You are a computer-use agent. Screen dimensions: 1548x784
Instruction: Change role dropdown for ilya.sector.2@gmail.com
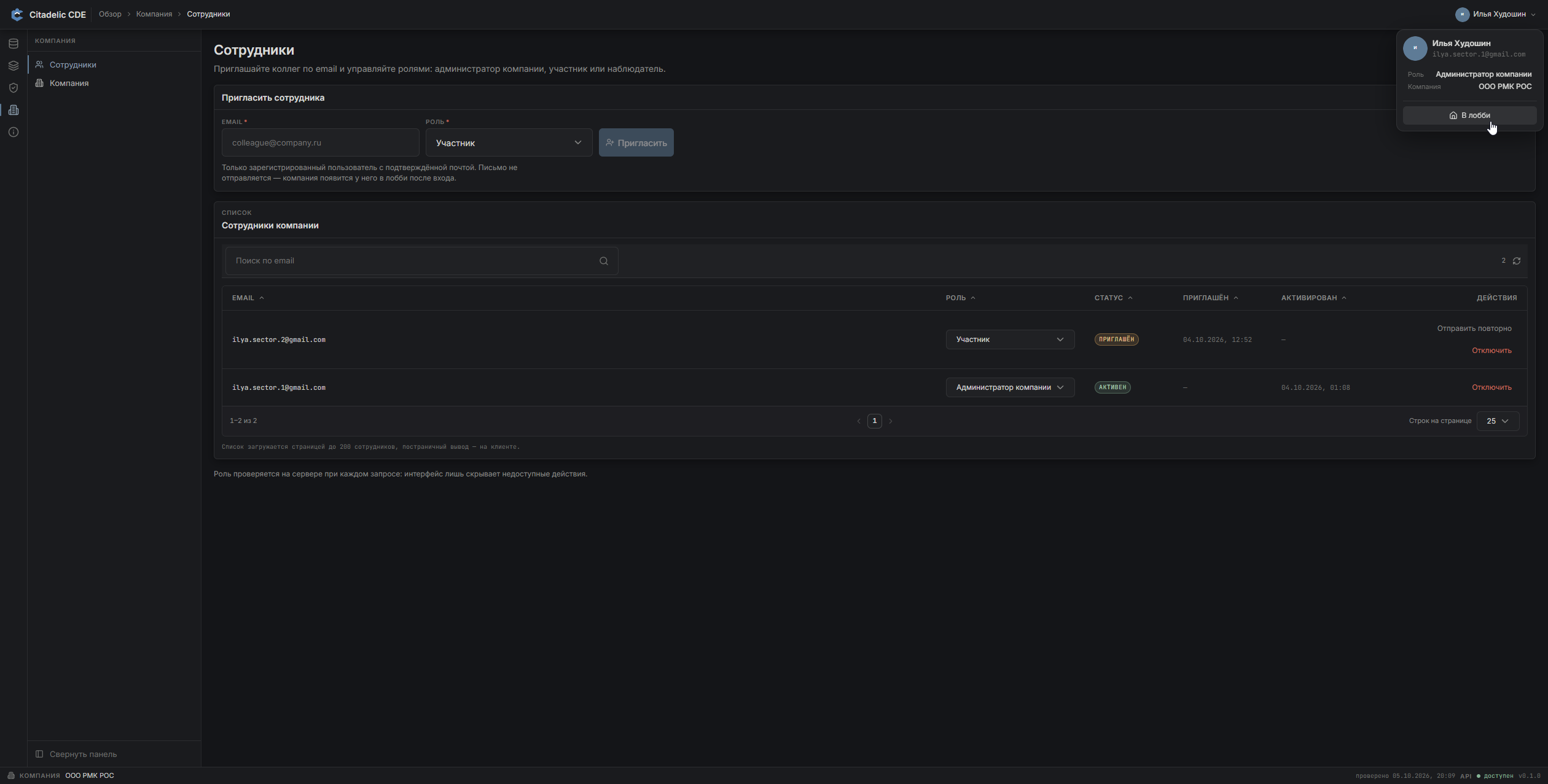1010,340
